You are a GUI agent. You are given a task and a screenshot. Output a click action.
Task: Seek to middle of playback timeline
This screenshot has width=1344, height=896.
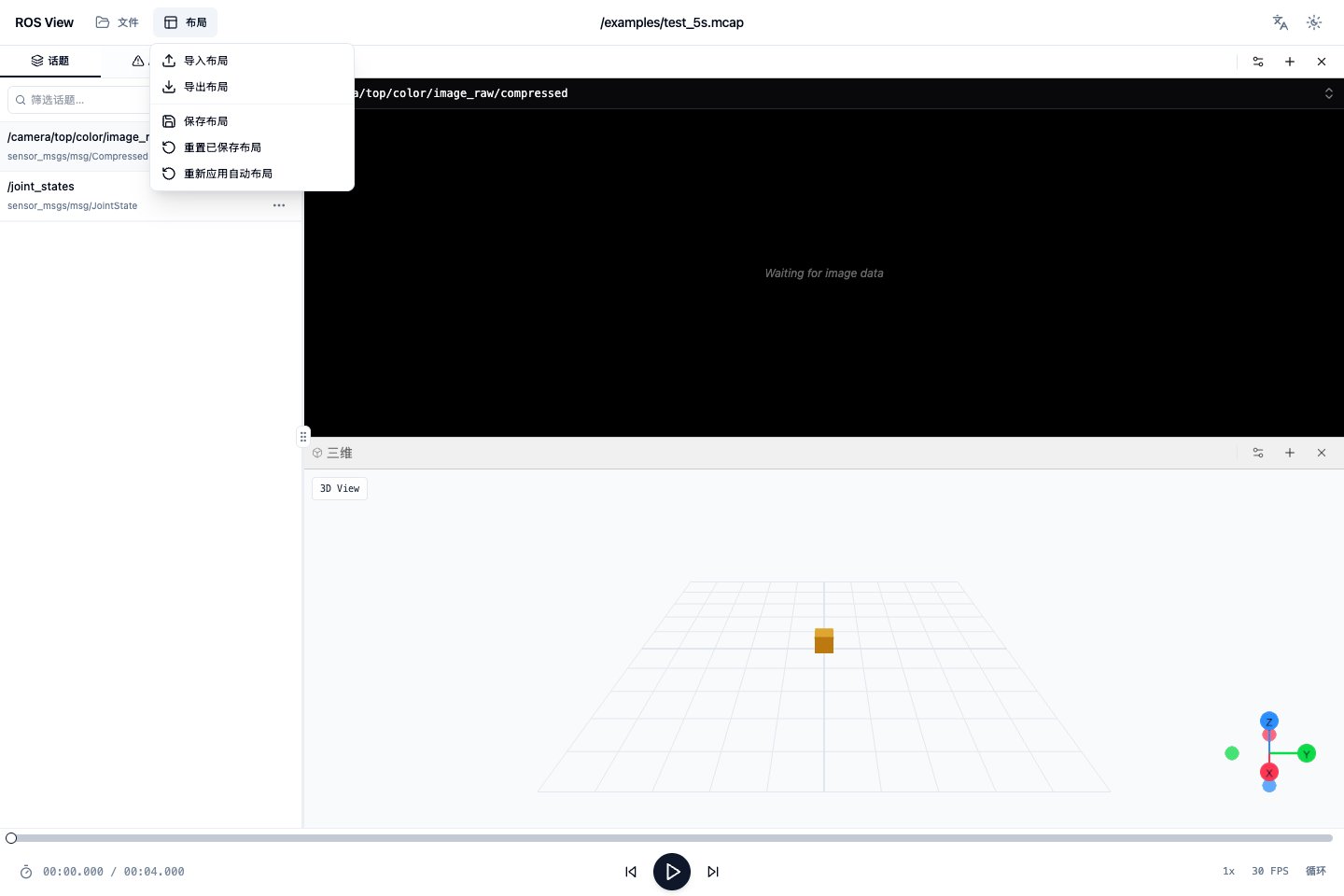click(672, 838)
